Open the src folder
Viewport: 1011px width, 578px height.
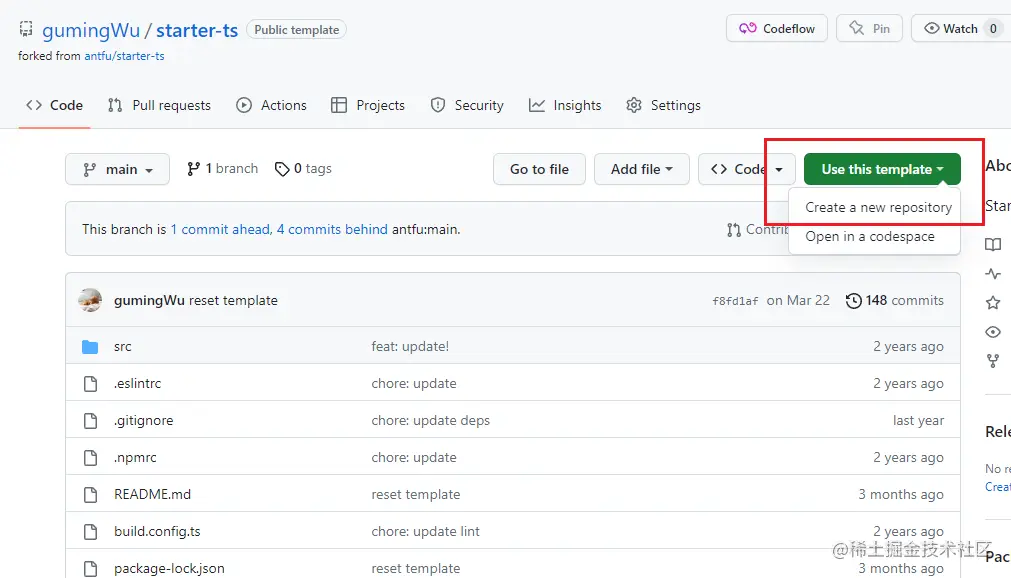(123, 346)
